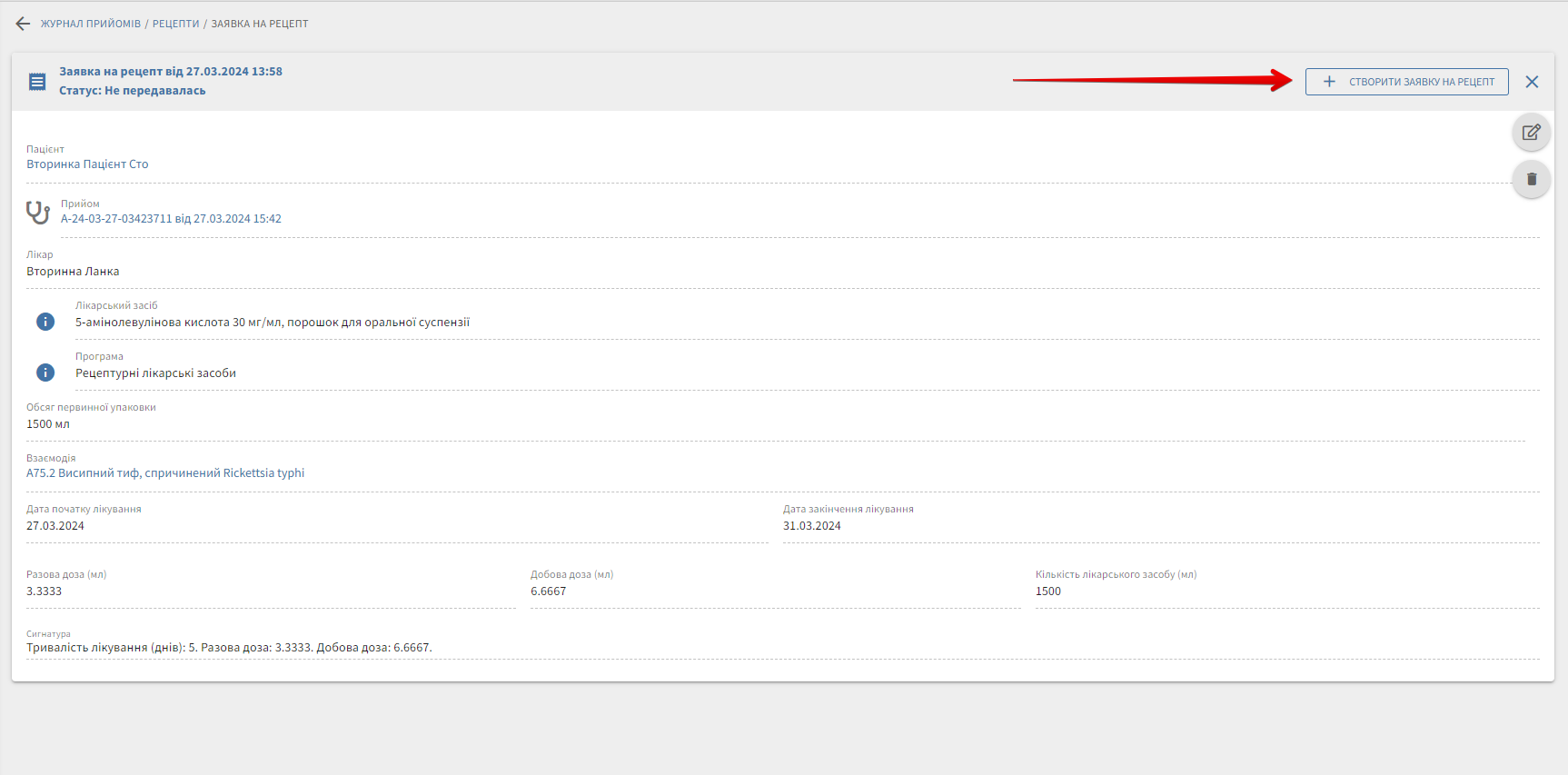
Task: Click the Добова доза value 6.6667
Action: tap(549, 591)
